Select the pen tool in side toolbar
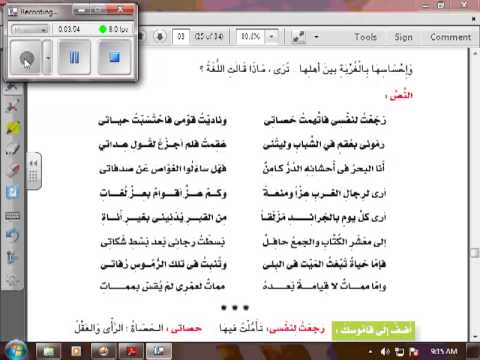480x360 pixels. [x=13, y=150]
